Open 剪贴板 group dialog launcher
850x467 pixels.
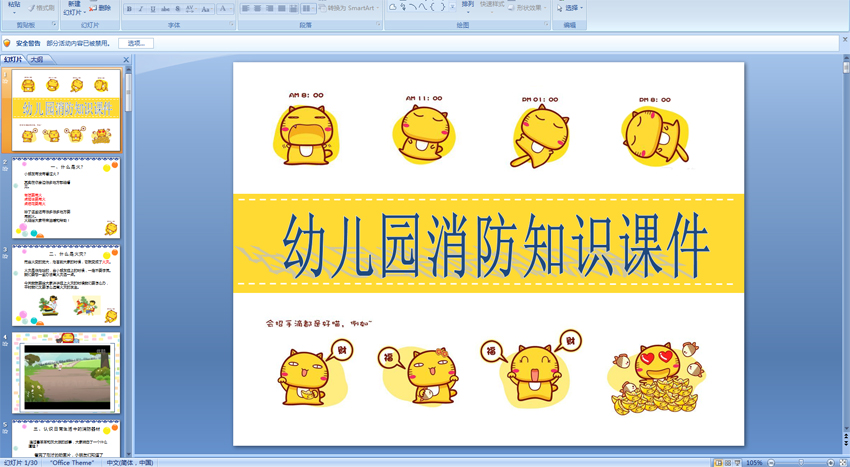54,24
